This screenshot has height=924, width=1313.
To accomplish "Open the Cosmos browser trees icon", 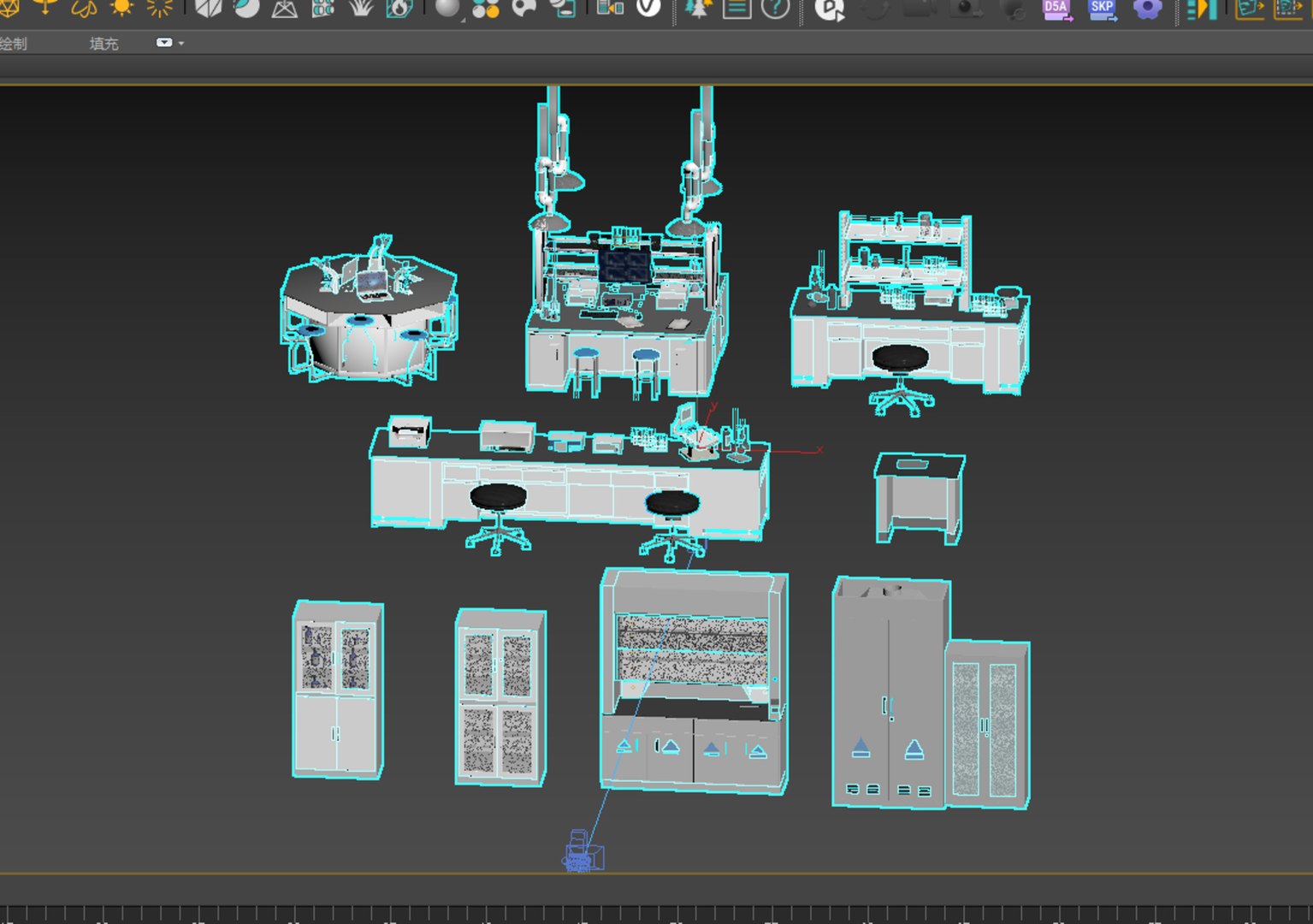I will pos(698,8).
